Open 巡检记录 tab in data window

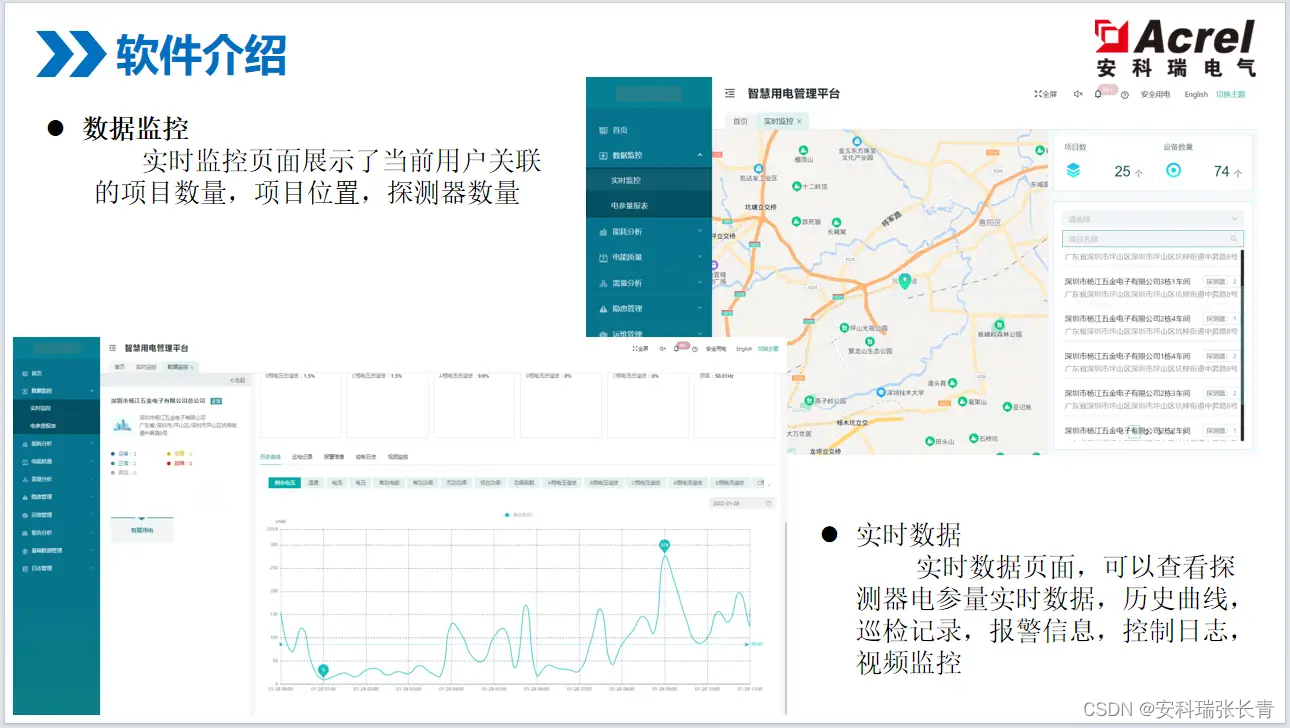[302, 457]
